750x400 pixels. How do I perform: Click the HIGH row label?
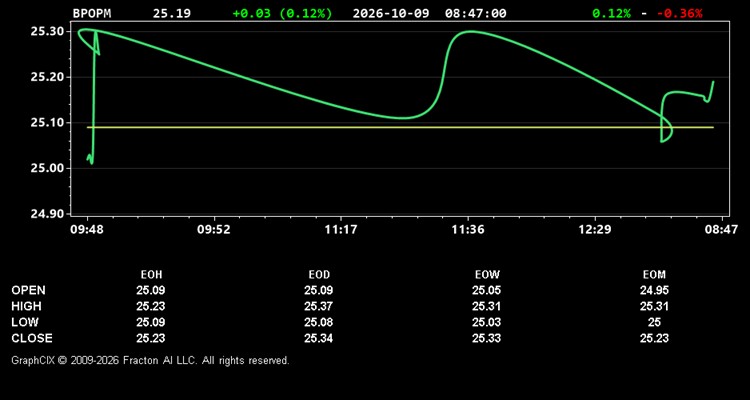tap(26, 306)
